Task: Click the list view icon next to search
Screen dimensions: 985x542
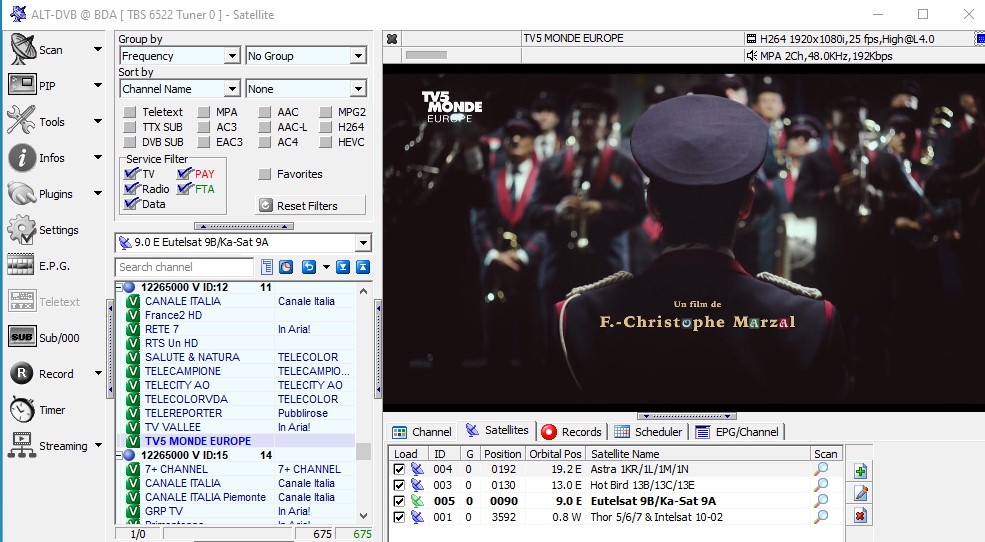Action: [267, 267]
